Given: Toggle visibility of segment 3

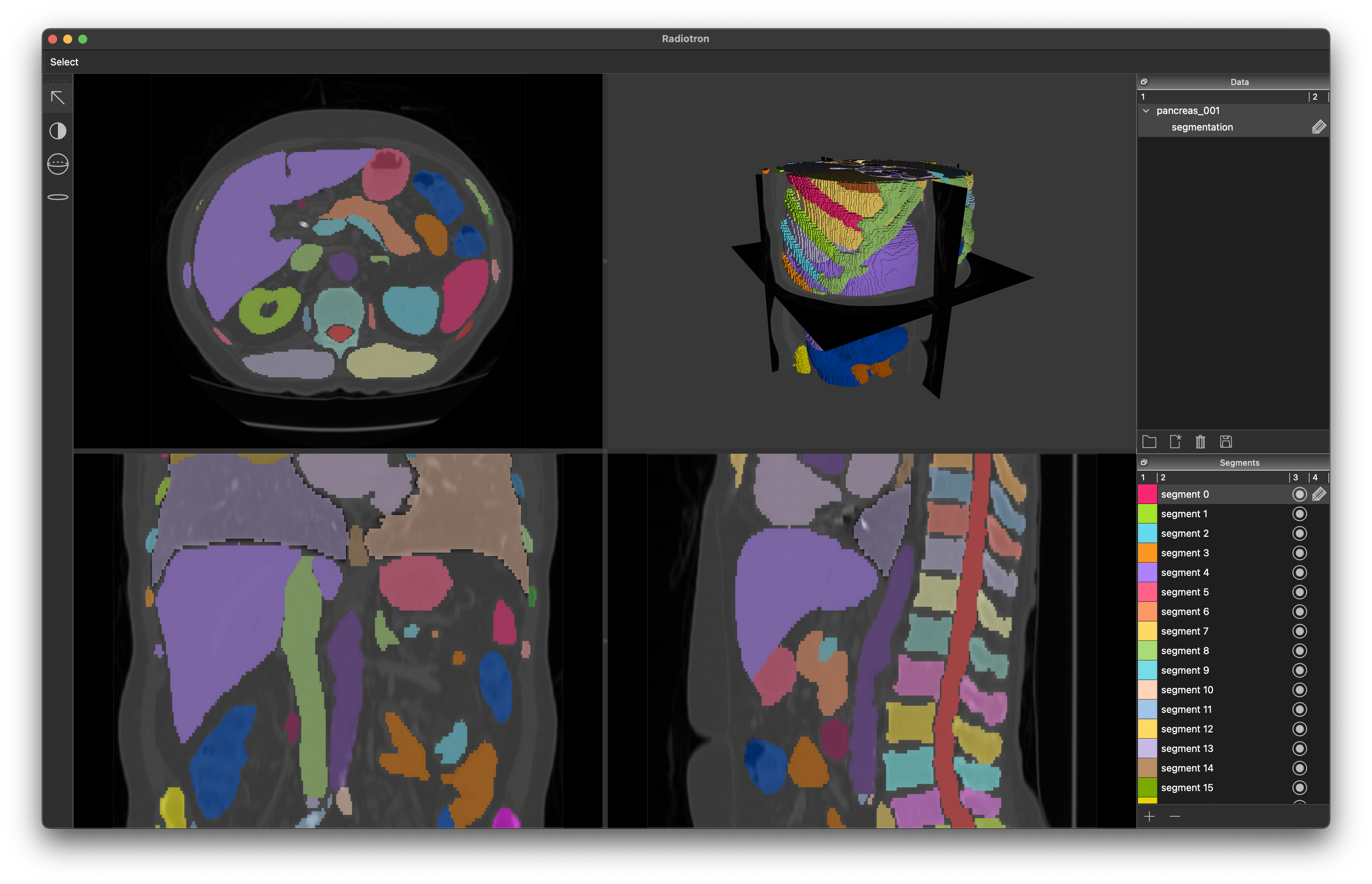Looking at the screenshot, I should (1299, 553).
